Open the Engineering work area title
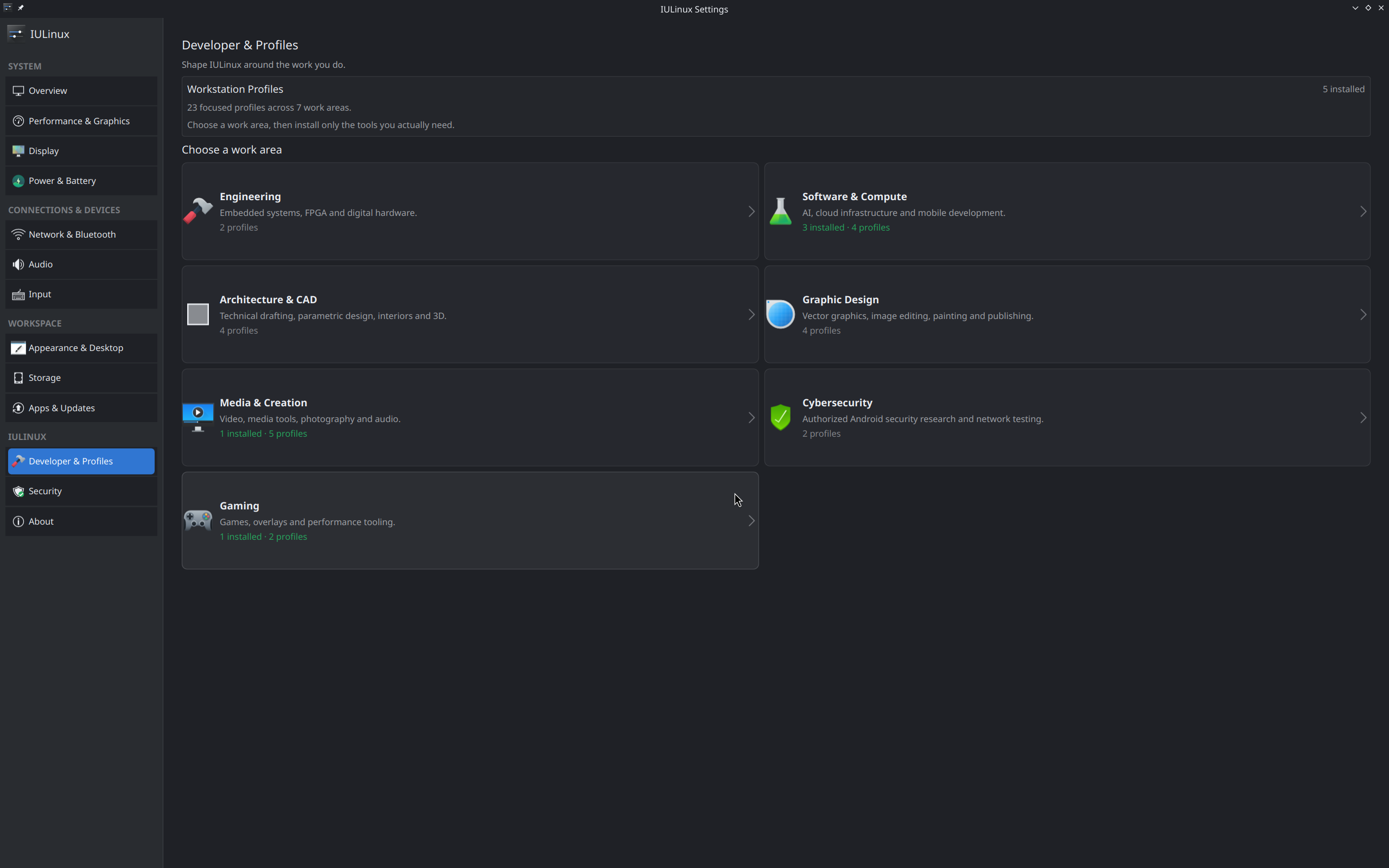1389x868 pixels. pos(250,196)
